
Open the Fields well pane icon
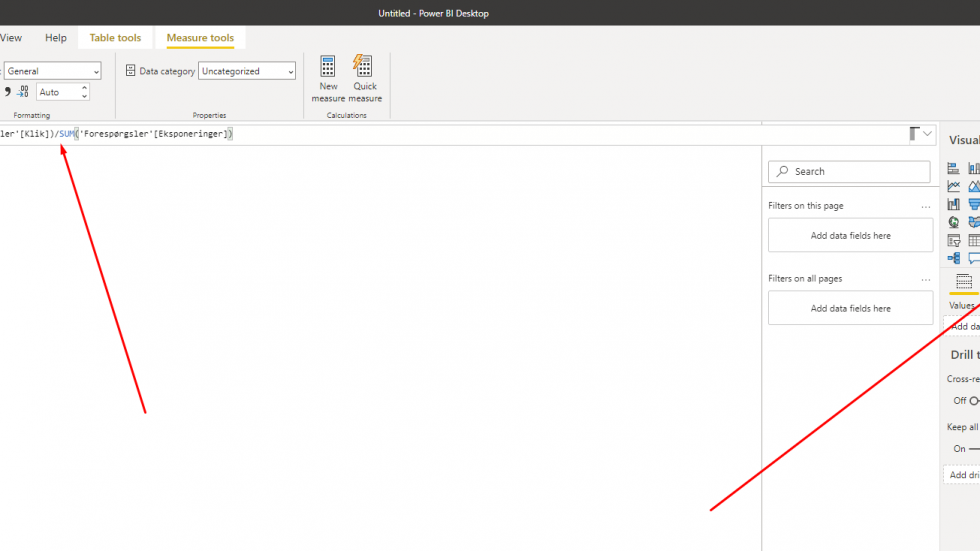tap(964, 281)
